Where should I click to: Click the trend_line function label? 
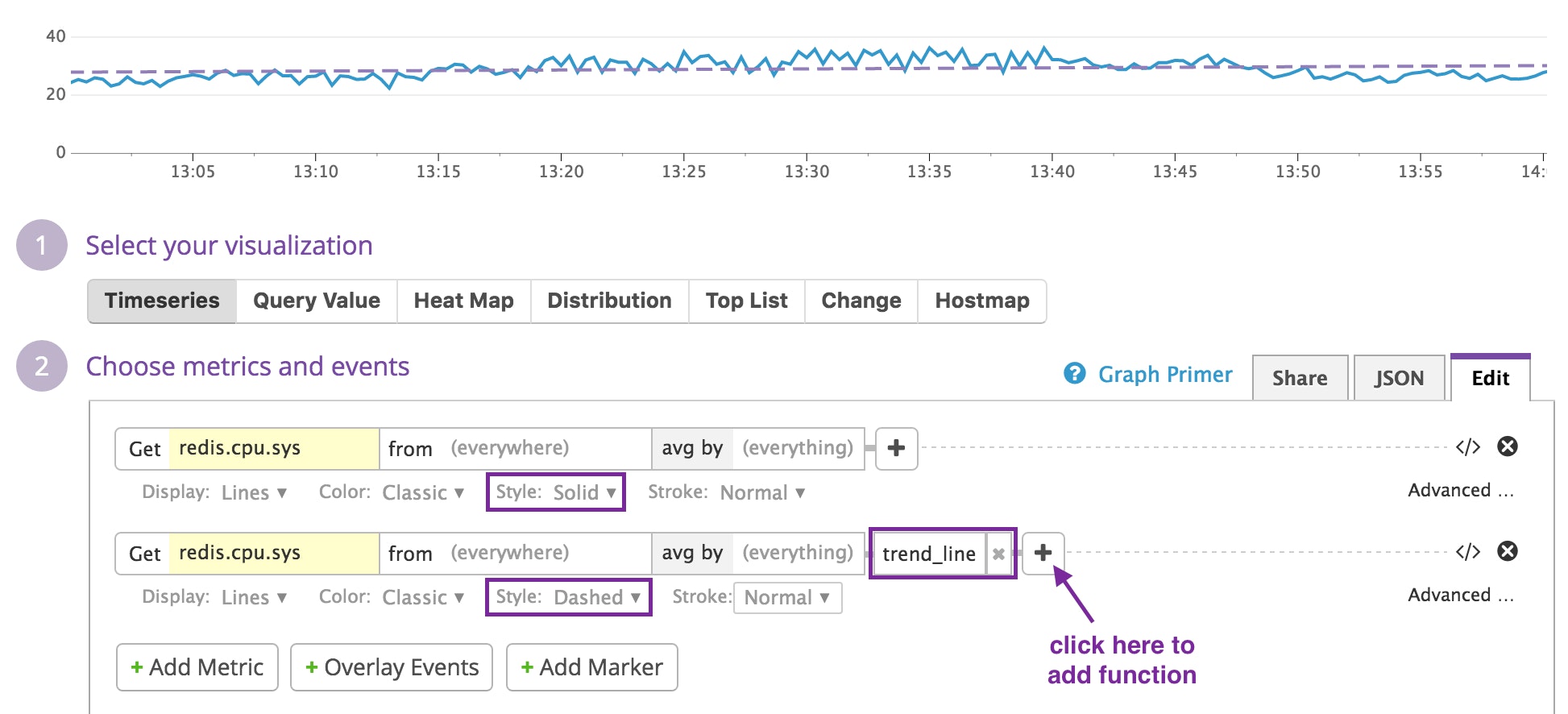click(x=929, y=554)
